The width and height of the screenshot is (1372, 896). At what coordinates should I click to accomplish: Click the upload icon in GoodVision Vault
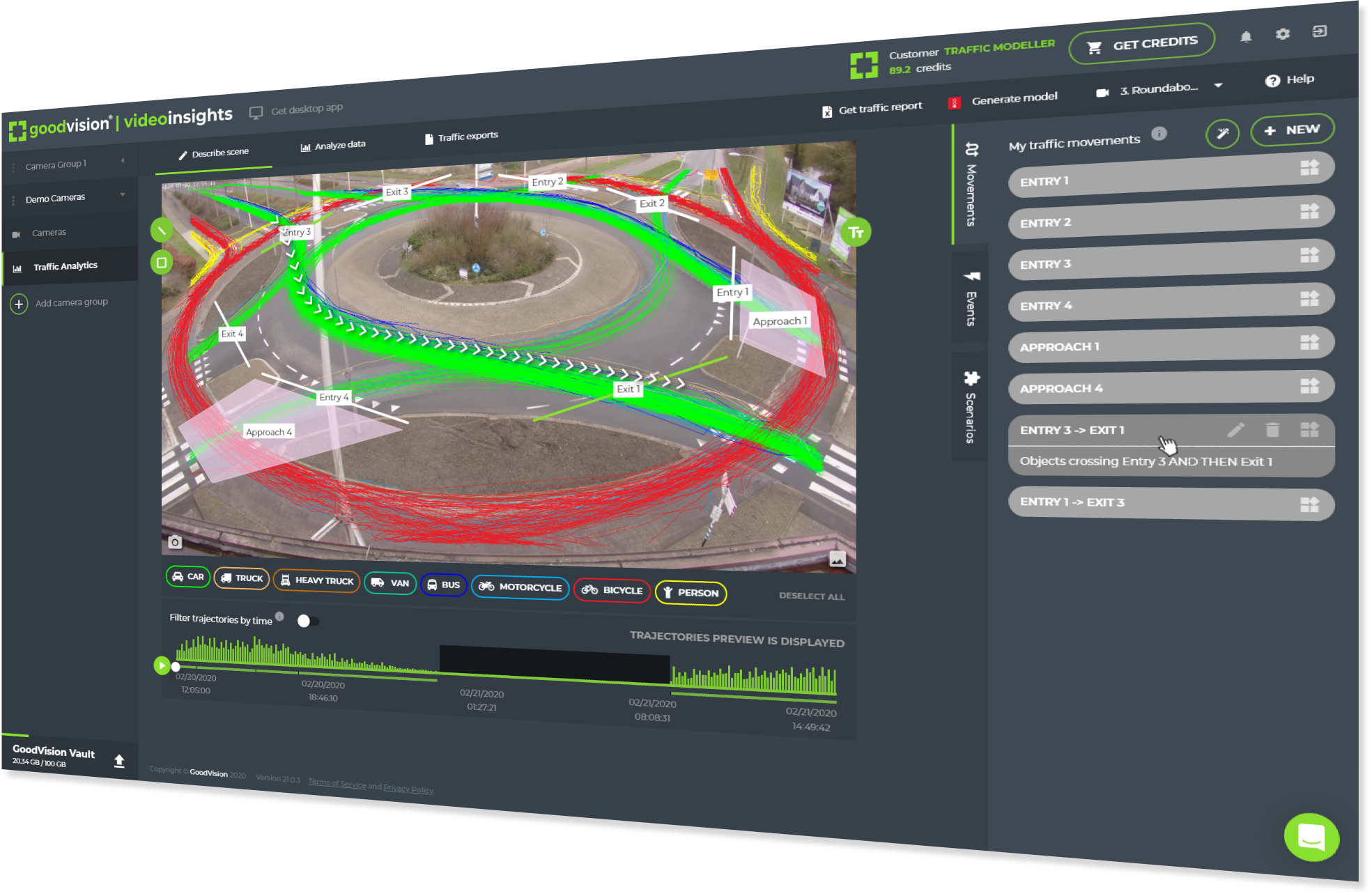tap(119, 761)
